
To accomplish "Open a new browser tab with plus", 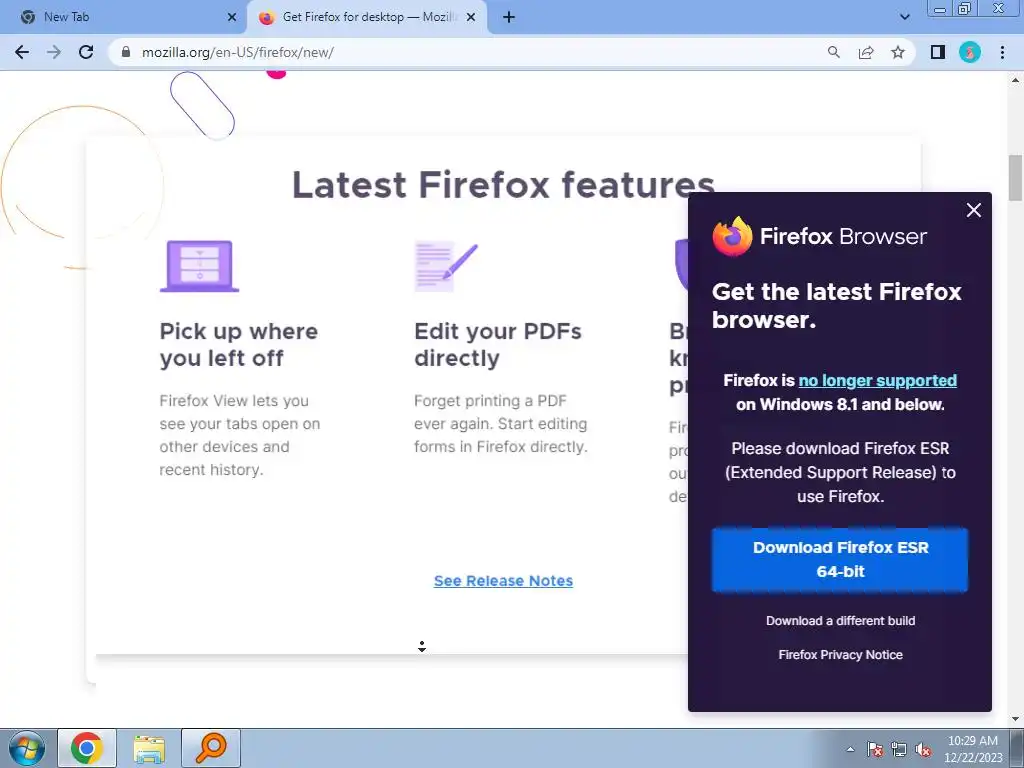I will tap(509, 17).
